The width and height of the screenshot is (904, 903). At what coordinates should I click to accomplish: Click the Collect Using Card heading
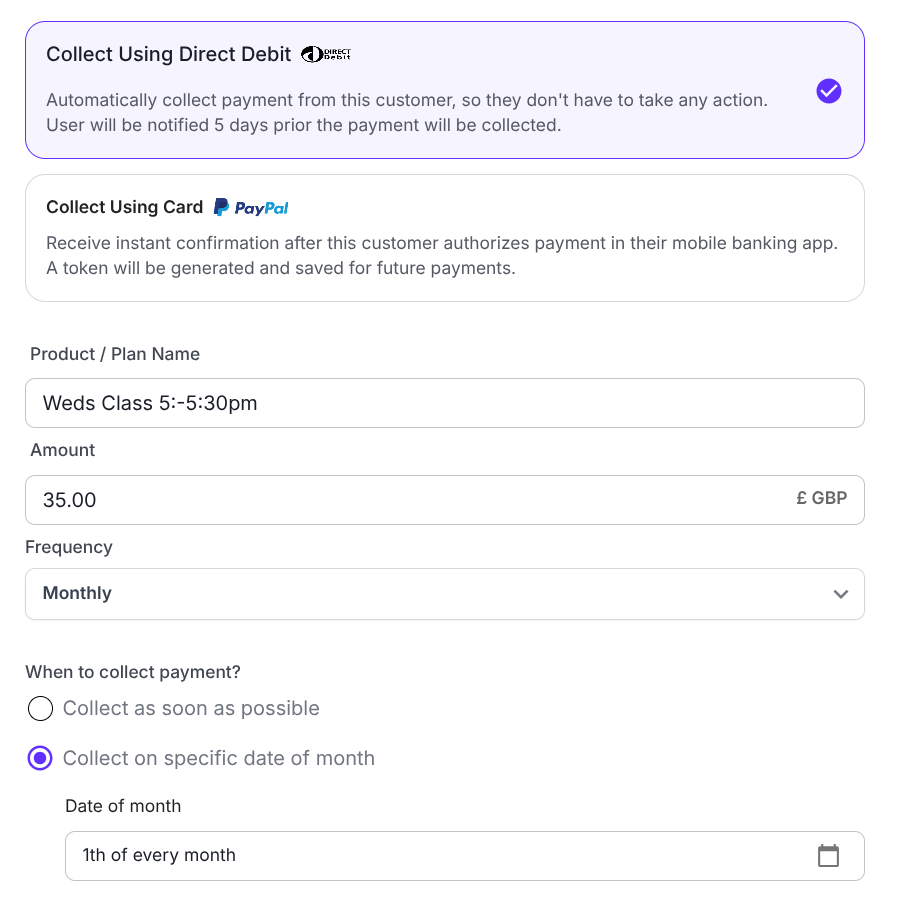click(124, 207)
